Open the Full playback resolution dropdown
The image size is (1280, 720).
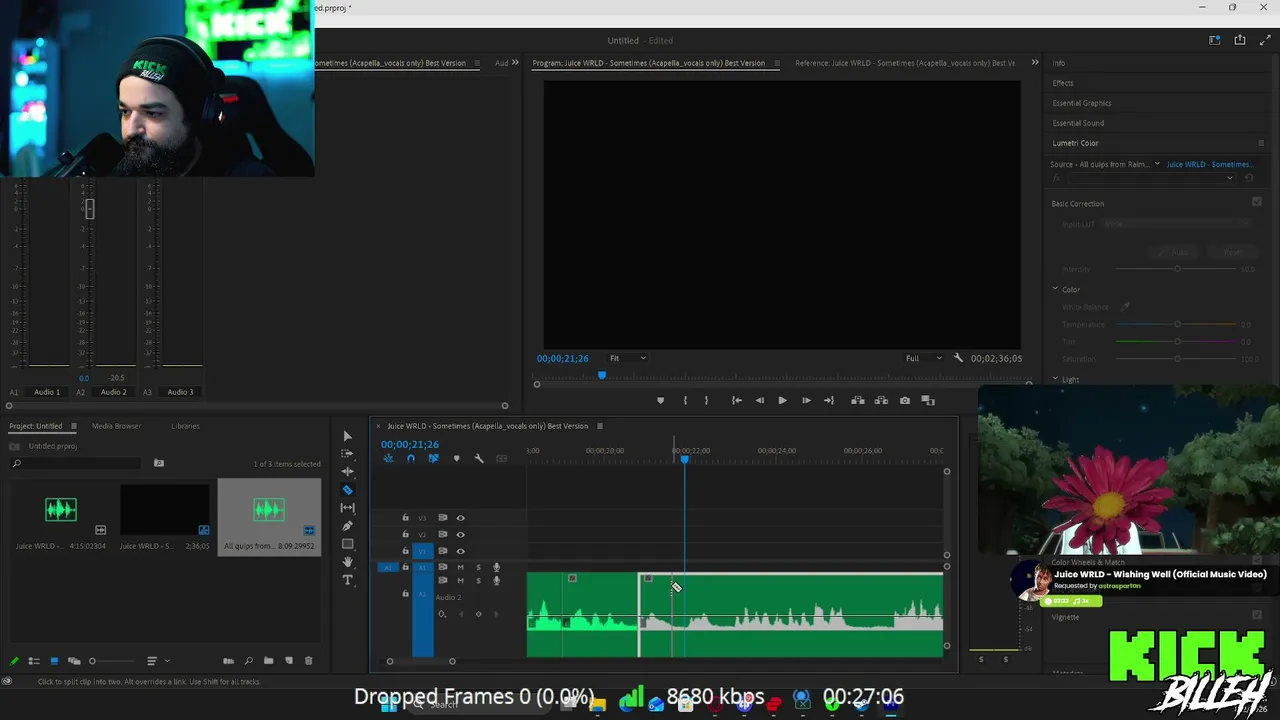pos(923,358)
